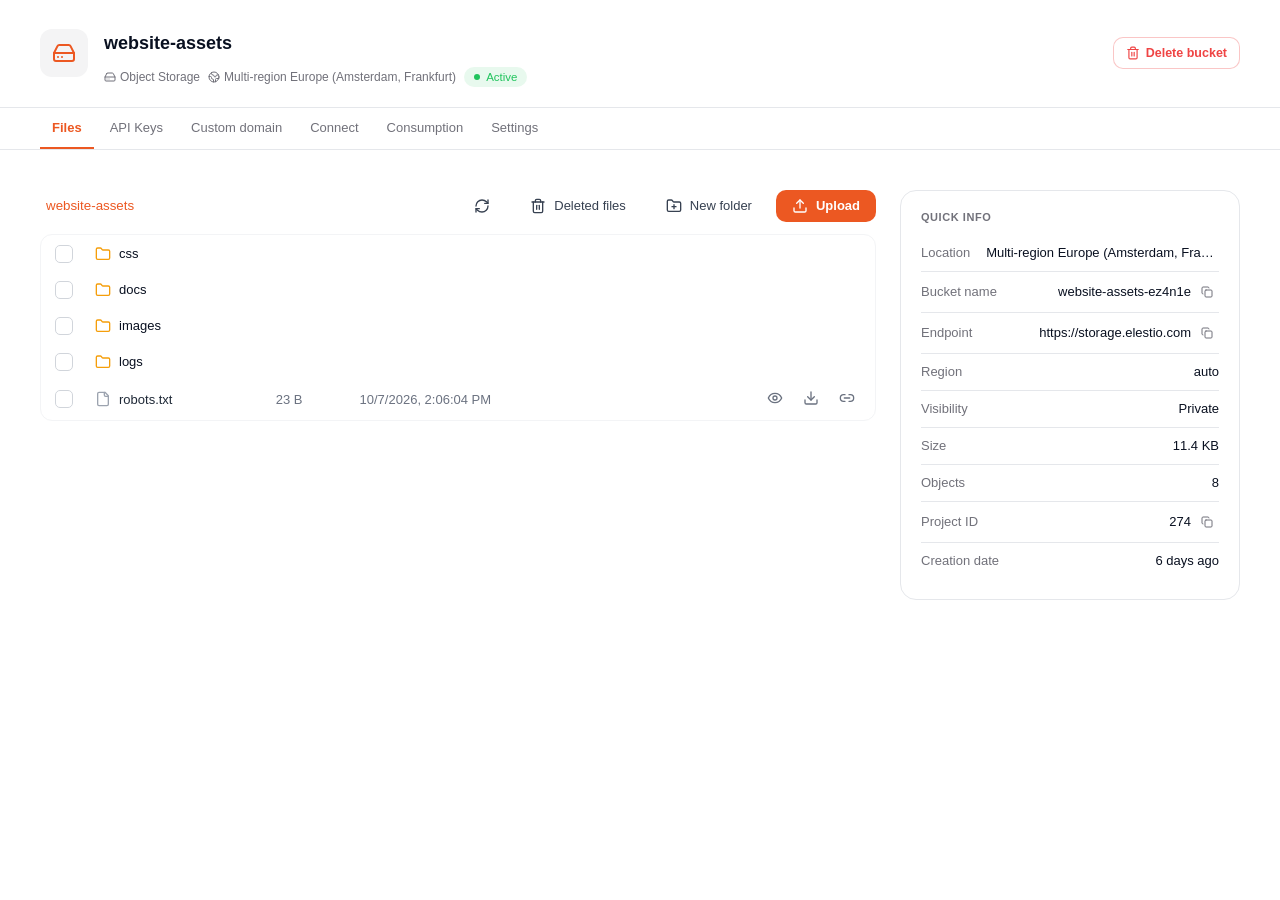This screenshot has height=900, width=1280.
Task: Show Deleted files
Action: click(578, 206)
